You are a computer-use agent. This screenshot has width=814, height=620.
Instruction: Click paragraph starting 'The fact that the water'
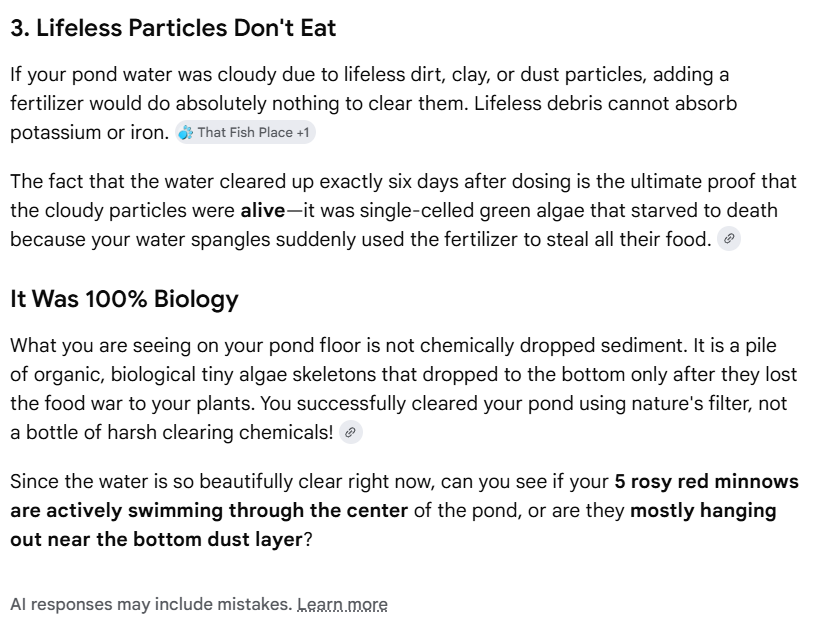(x=403, y=210)
